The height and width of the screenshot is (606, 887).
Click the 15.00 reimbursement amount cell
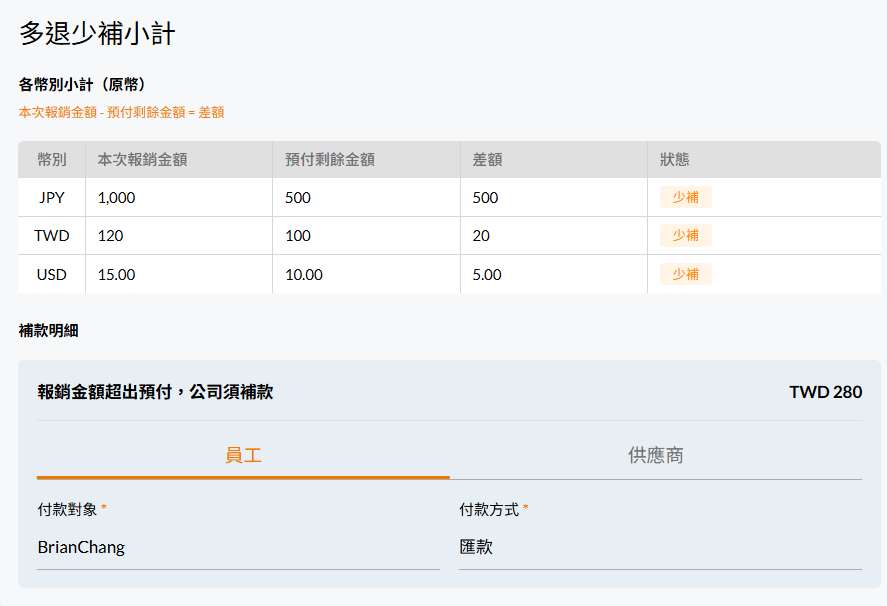[x=179, y=274]
